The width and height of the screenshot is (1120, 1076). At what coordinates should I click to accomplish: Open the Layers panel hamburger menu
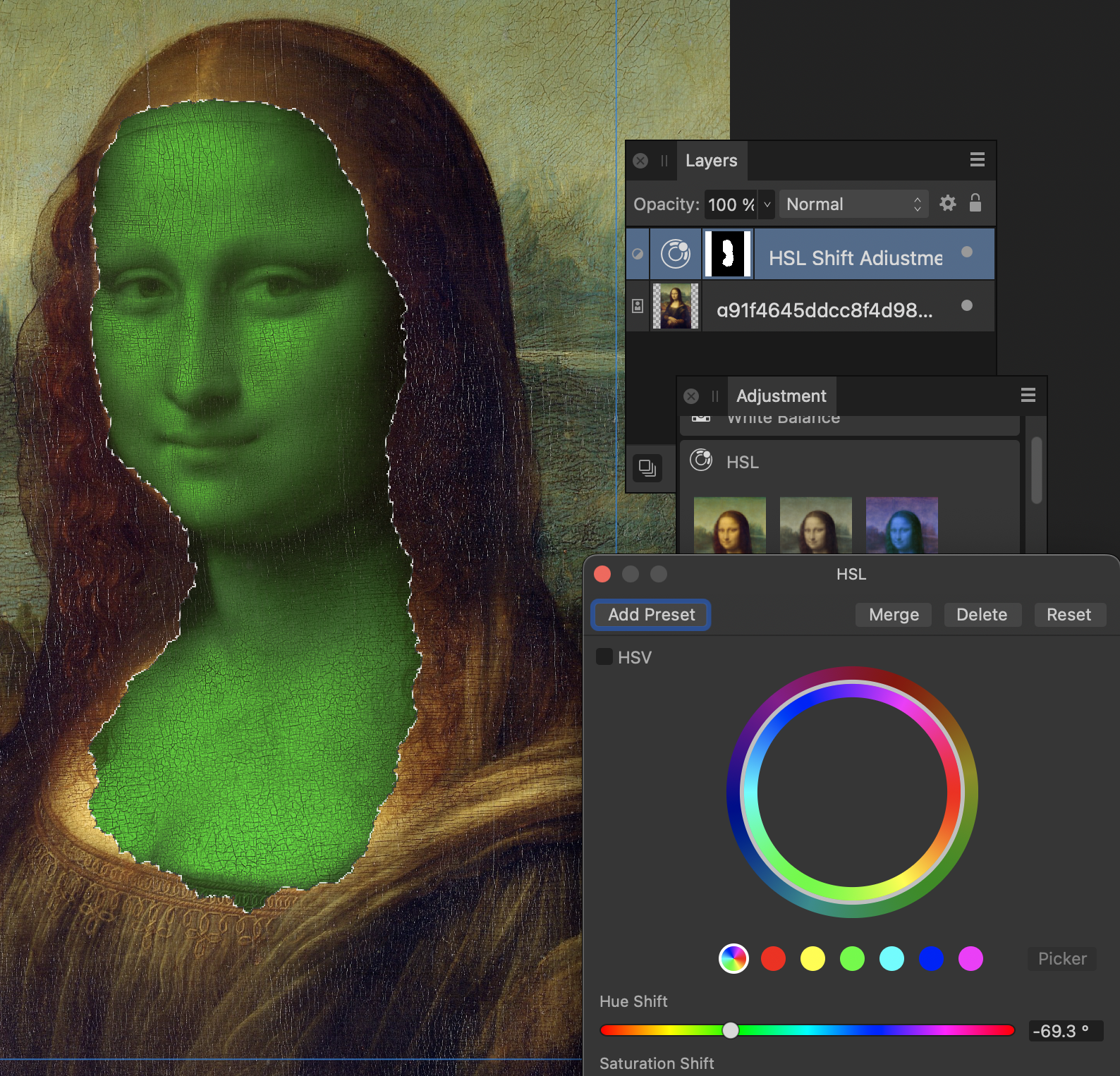point(977,160)
